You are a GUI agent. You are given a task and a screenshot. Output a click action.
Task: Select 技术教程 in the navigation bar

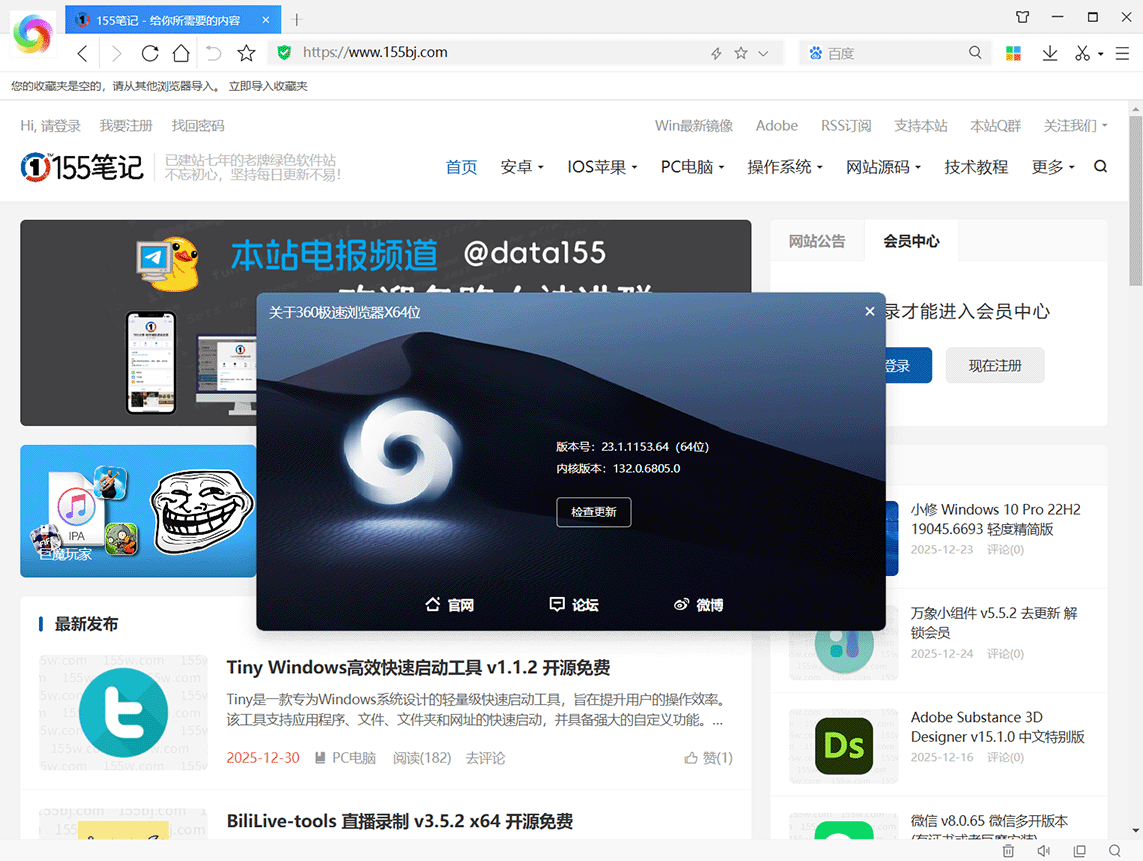coord(976,167)
